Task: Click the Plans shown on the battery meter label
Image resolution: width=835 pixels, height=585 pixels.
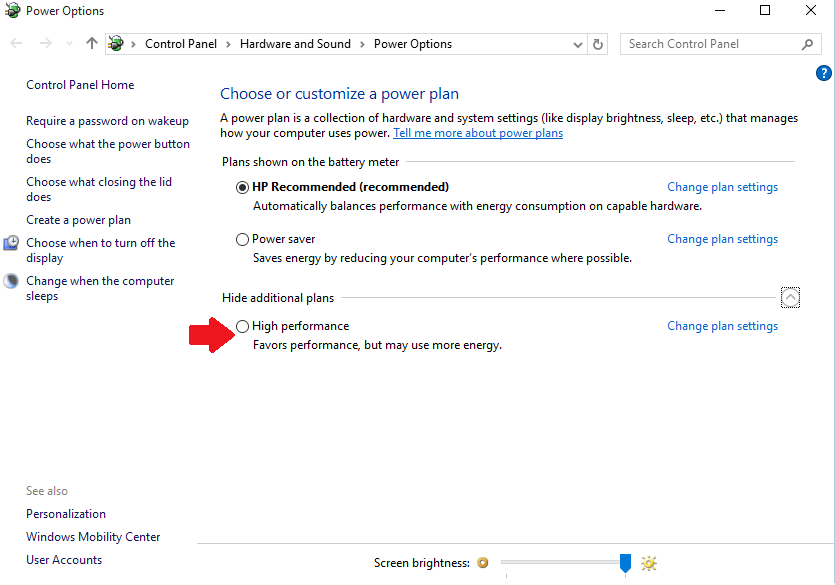Action: coord(310,162)
